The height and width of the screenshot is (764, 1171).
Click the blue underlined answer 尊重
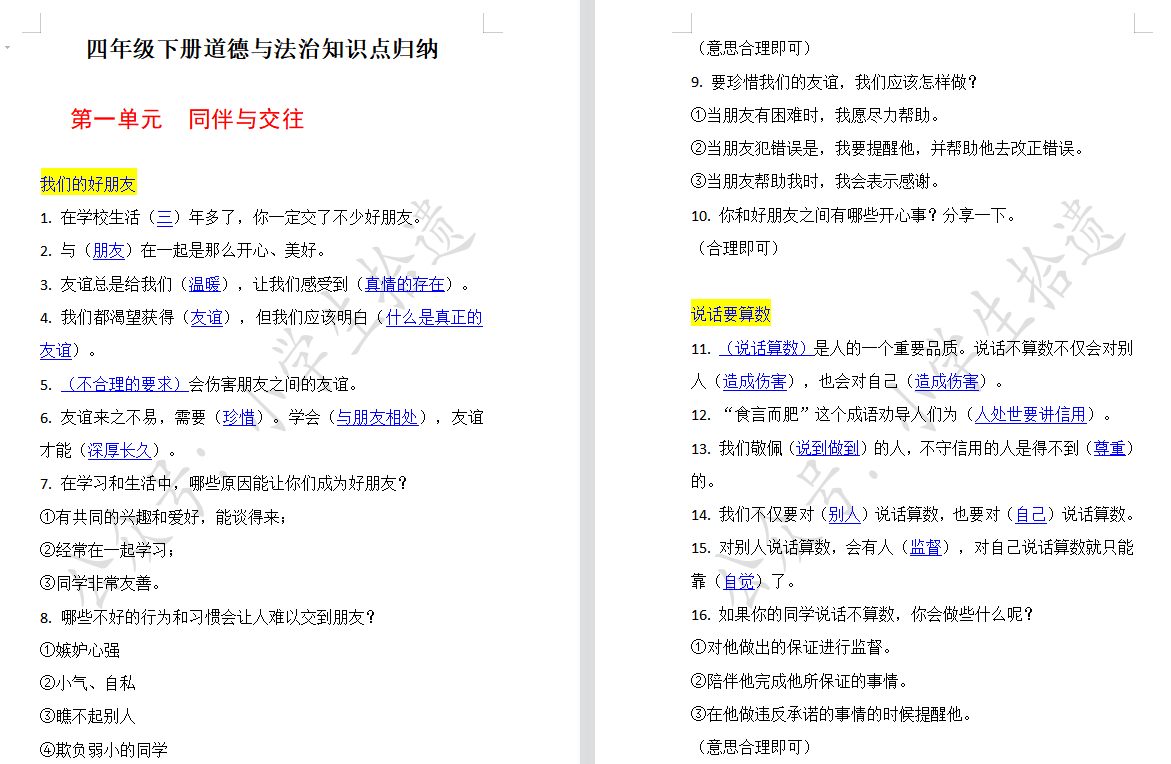[x=1110, y=448]
